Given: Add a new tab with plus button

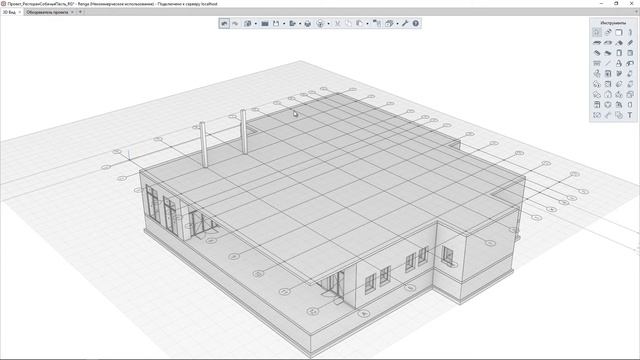Looking at the screenshot, I should point(80,12).
